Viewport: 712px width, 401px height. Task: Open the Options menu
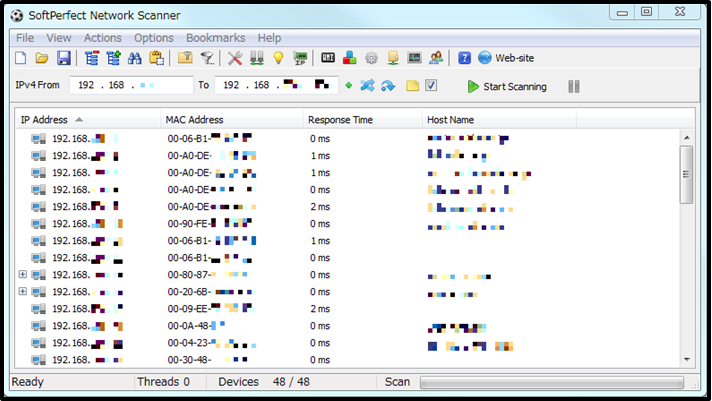coord(153,38)
